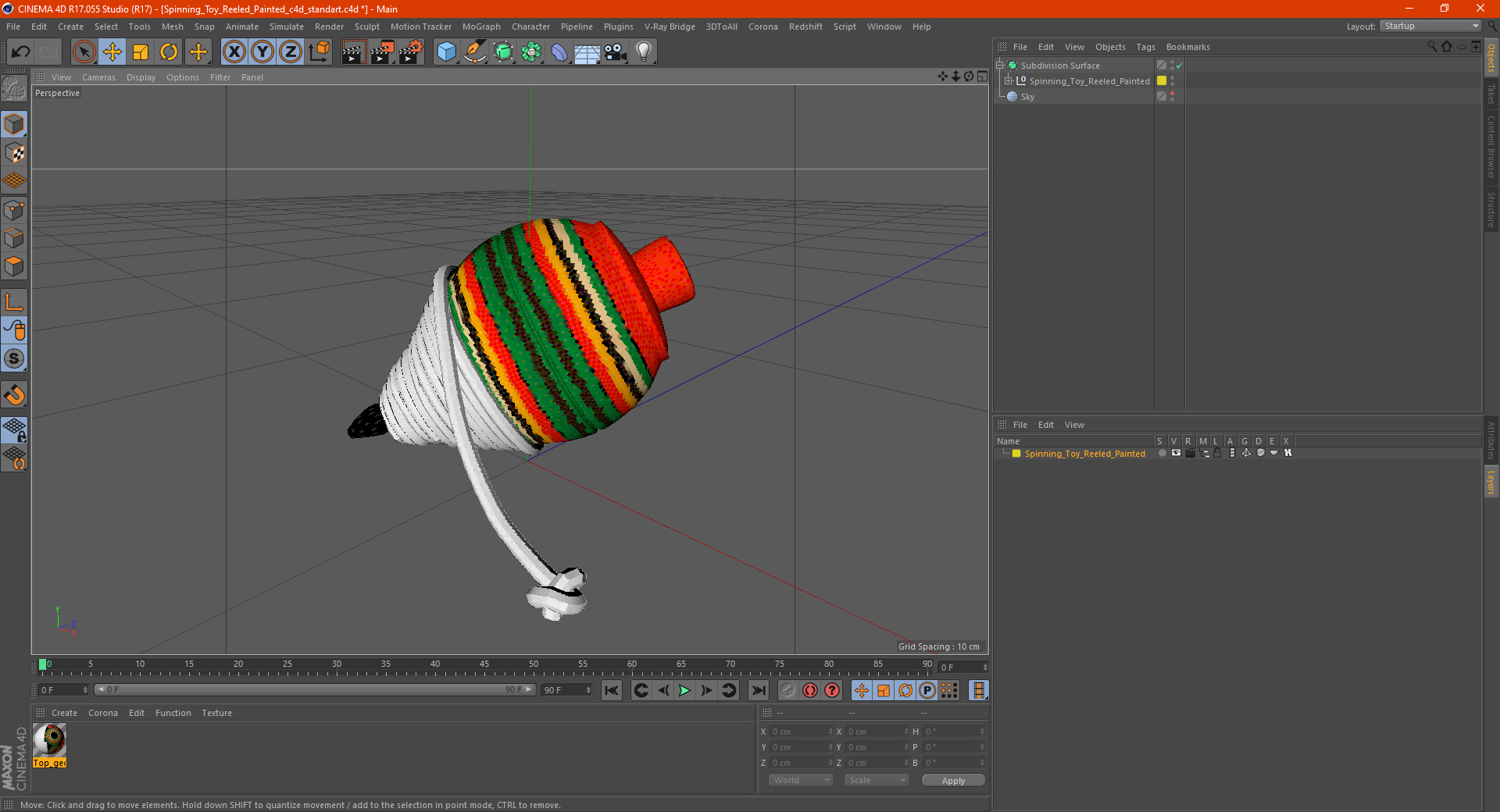Click the Subdivision Surface generator icon
The height and width of the screenshot is (812, 1500).
503,52
